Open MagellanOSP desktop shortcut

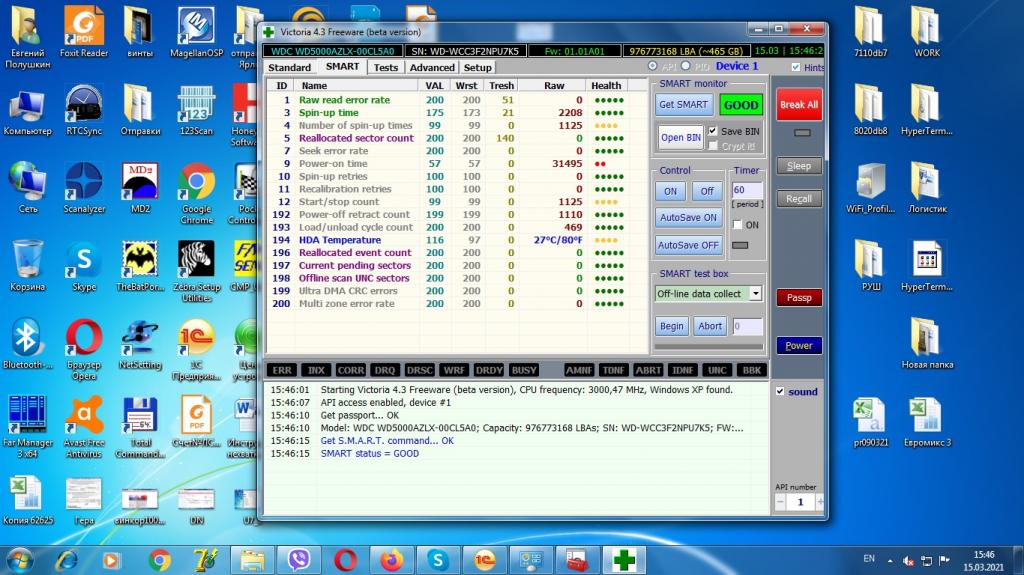coord(197,33)
